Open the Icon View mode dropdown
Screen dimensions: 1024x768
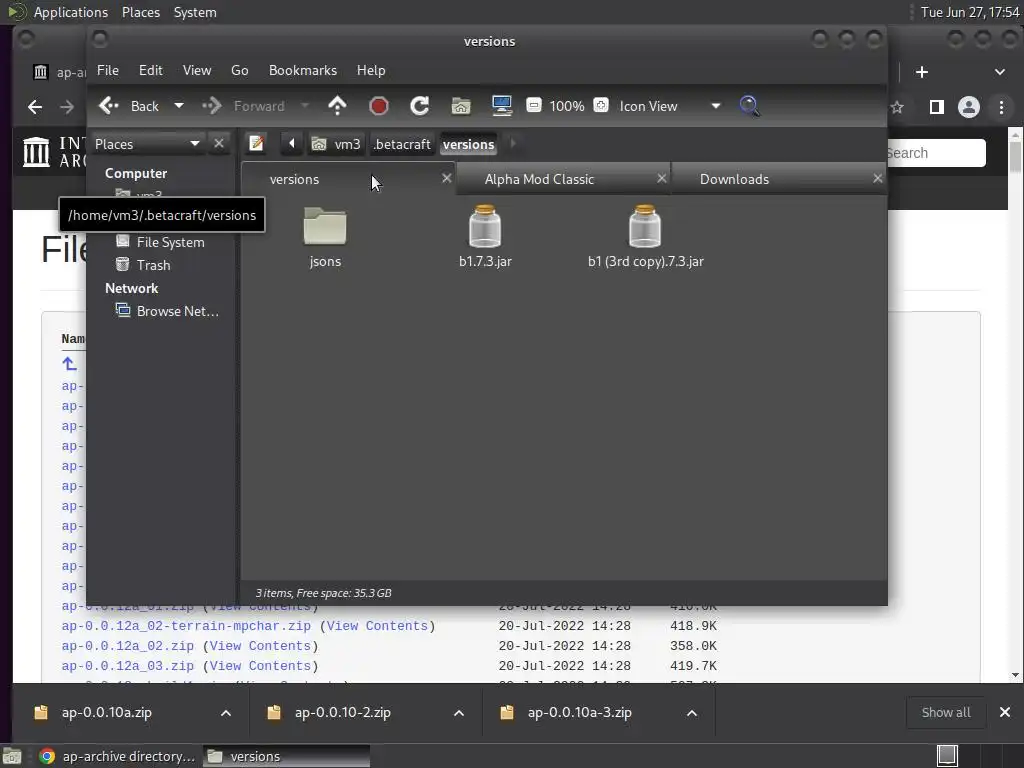coord(669,106)
